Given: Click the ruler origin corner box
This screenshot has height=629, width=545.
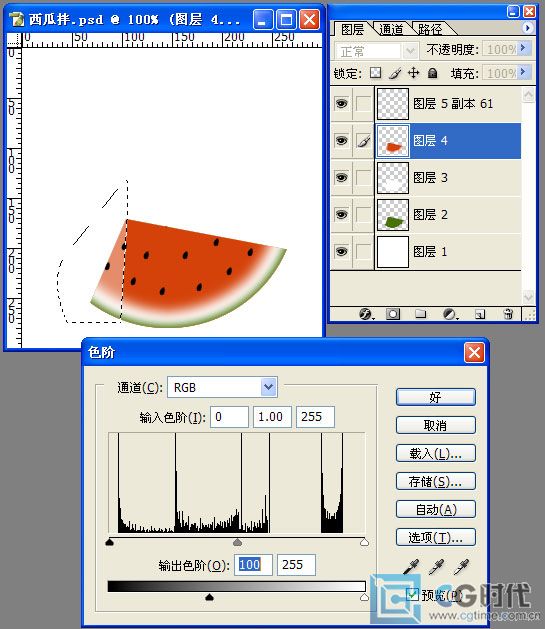Looking at the screenshot, I should (x=14, y=40).
